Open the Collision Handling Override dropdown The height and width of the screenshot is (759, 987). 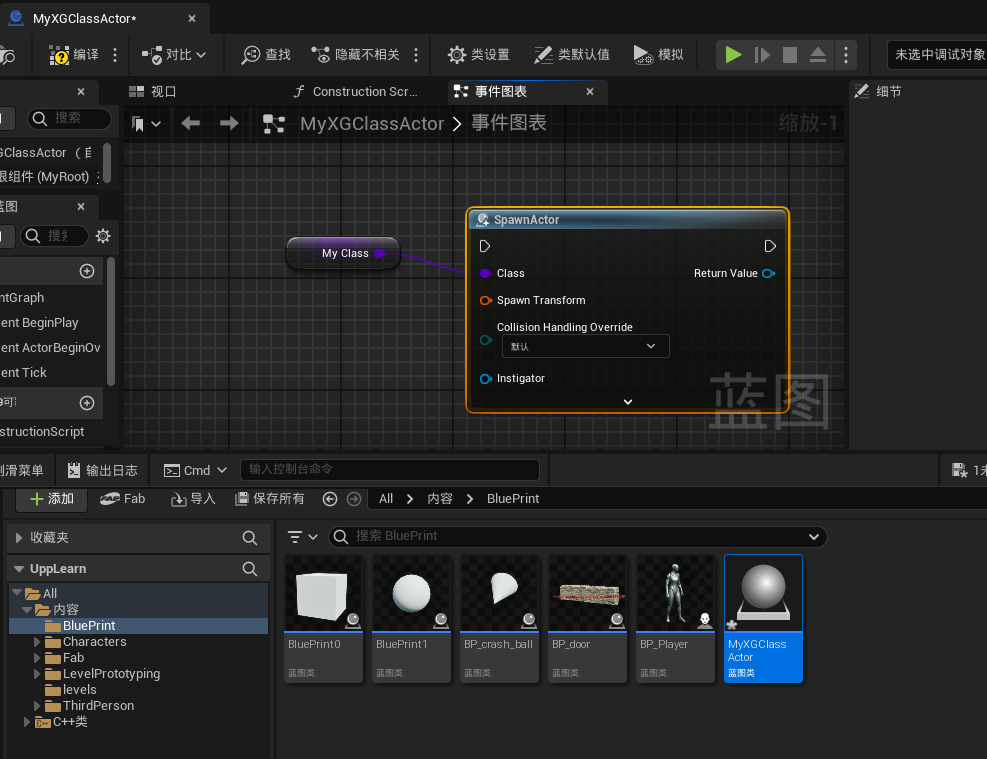(x=585, y=346)
